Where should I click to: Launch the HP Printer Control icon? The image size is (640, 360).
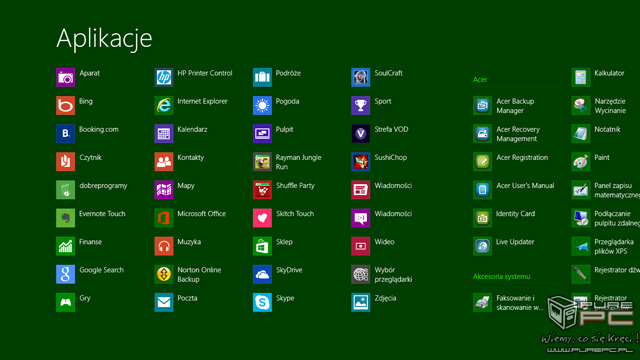[x=164, y=77]
